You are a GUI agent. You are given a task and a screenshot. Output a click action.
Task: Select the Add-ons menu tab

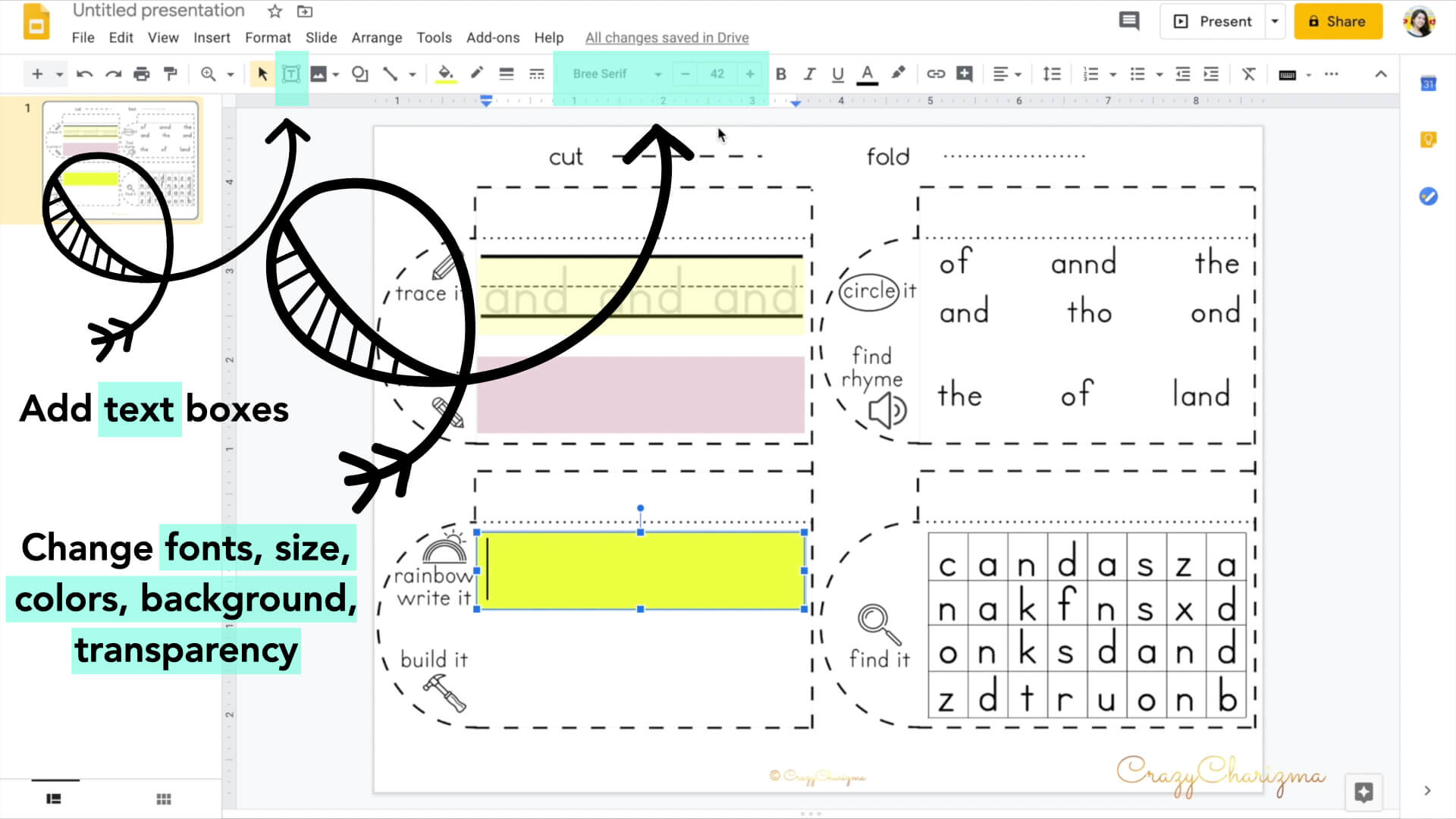pos(493,37)
